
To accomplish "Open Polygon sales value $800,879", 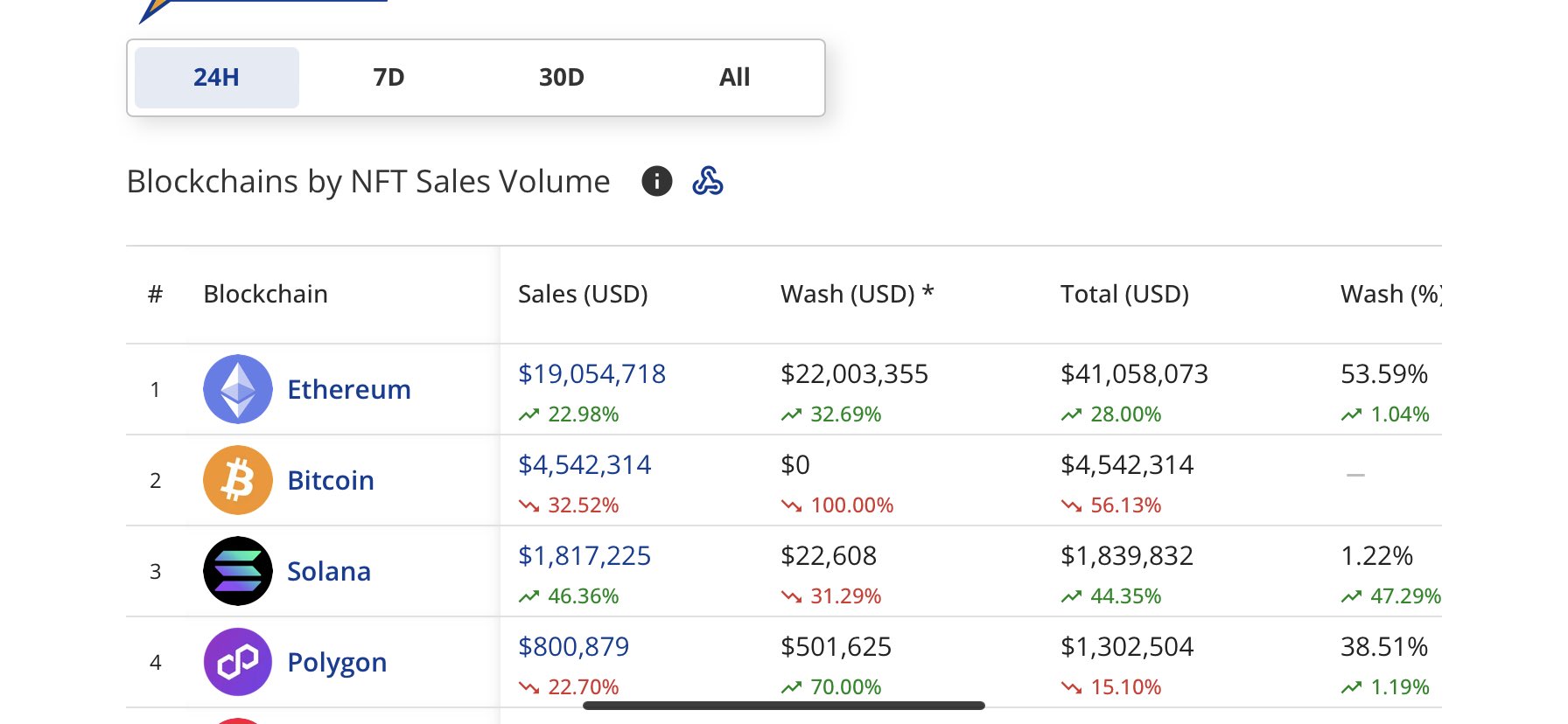I will click(573, 647).
